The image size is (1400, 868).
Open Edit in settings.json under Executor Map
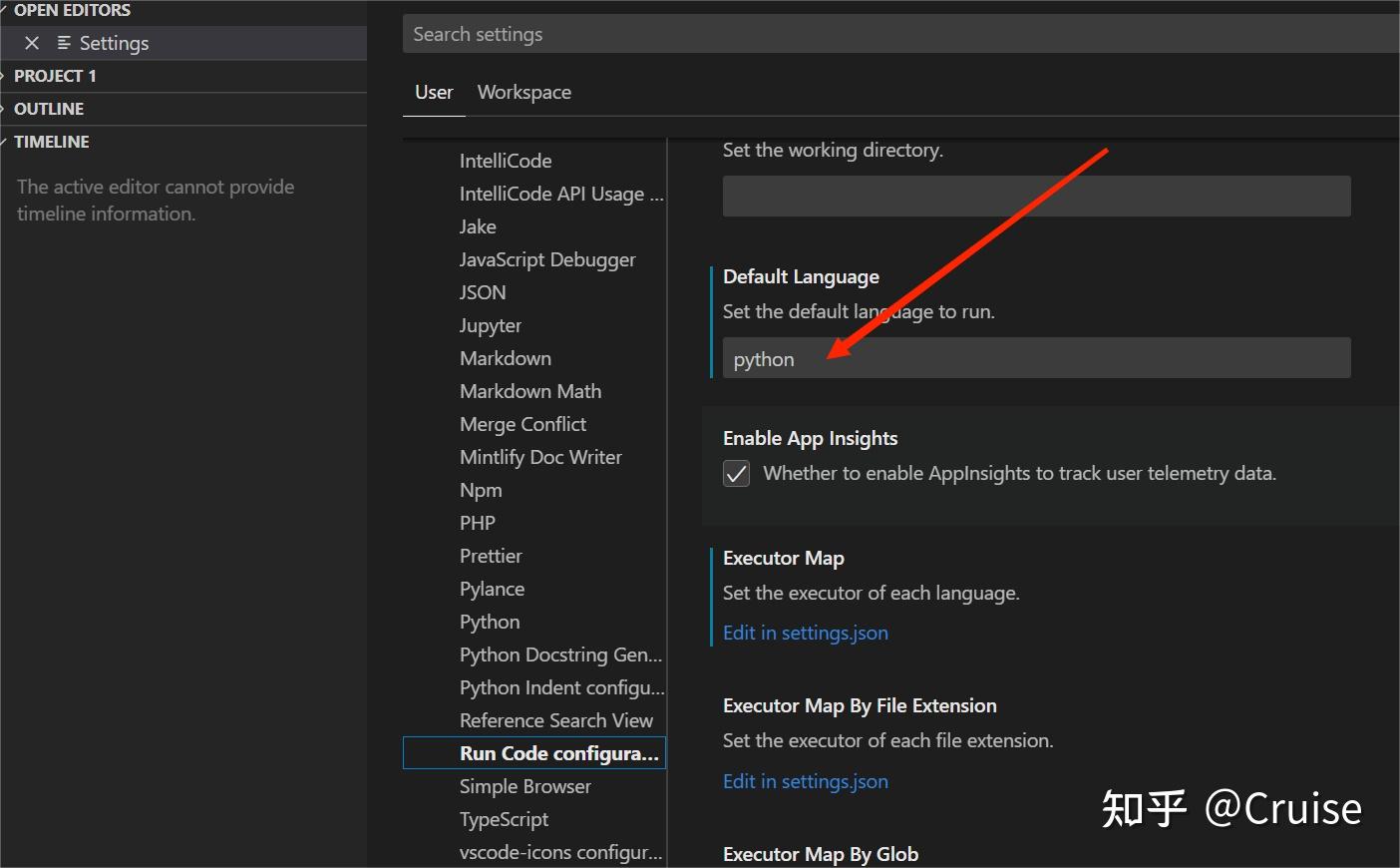[805, 633]
